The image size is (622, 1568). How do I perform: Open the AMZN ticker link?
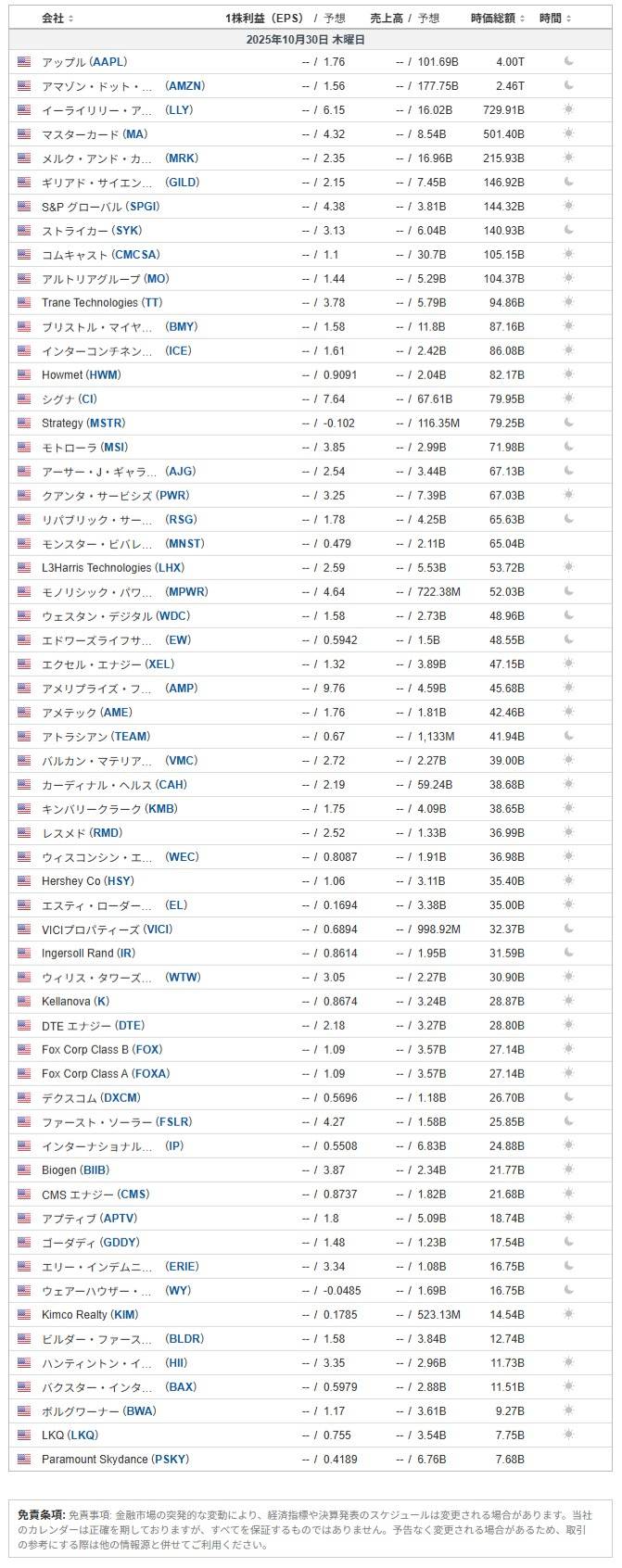pyautogui.click(x=184, y=86)
